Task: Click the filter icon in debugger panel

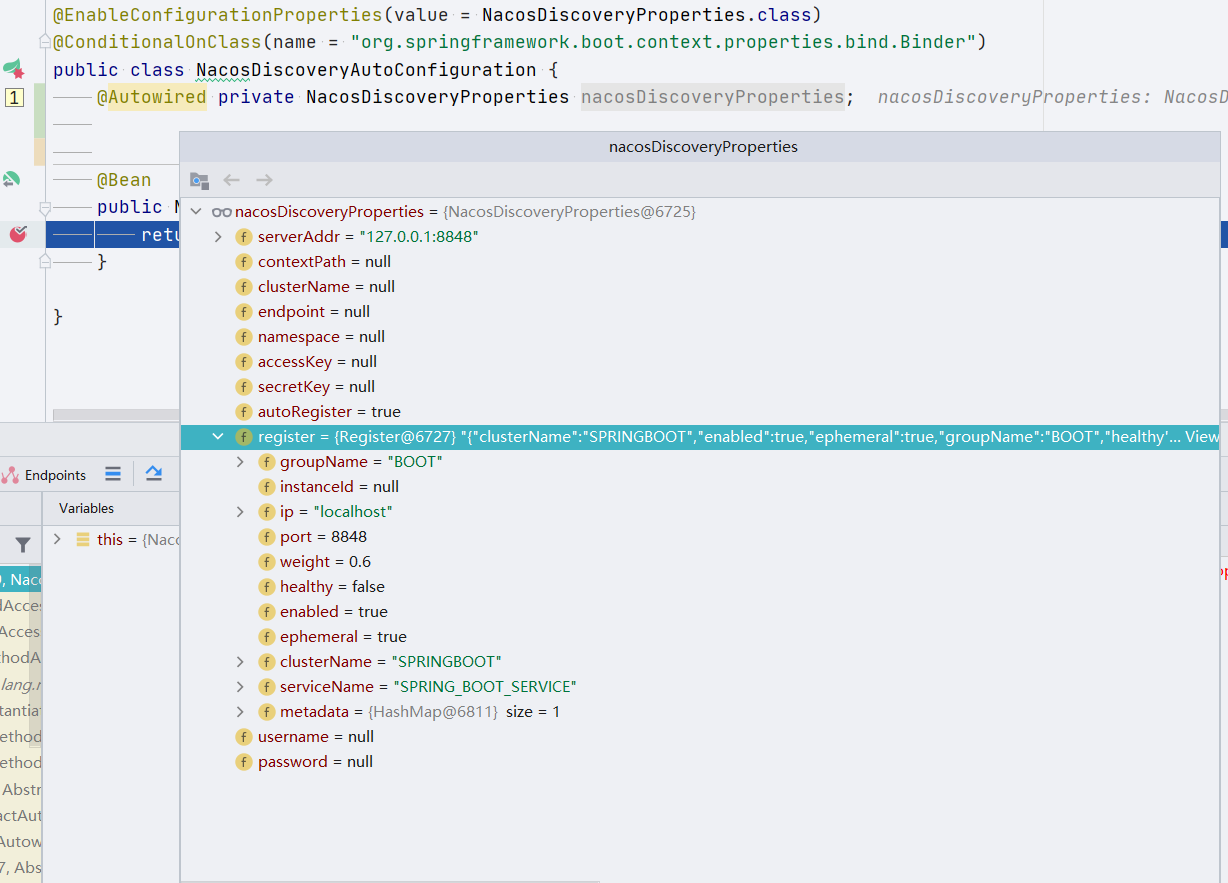Action: pos(22,545)
